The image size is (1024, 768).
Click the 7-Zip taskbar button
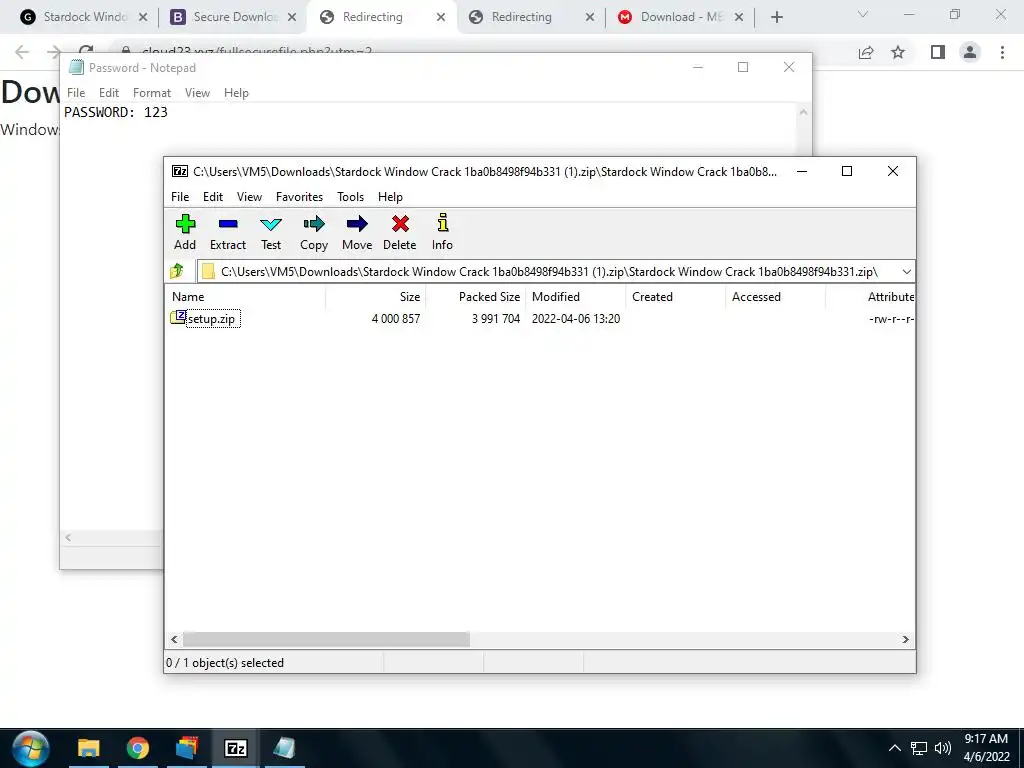236,748
